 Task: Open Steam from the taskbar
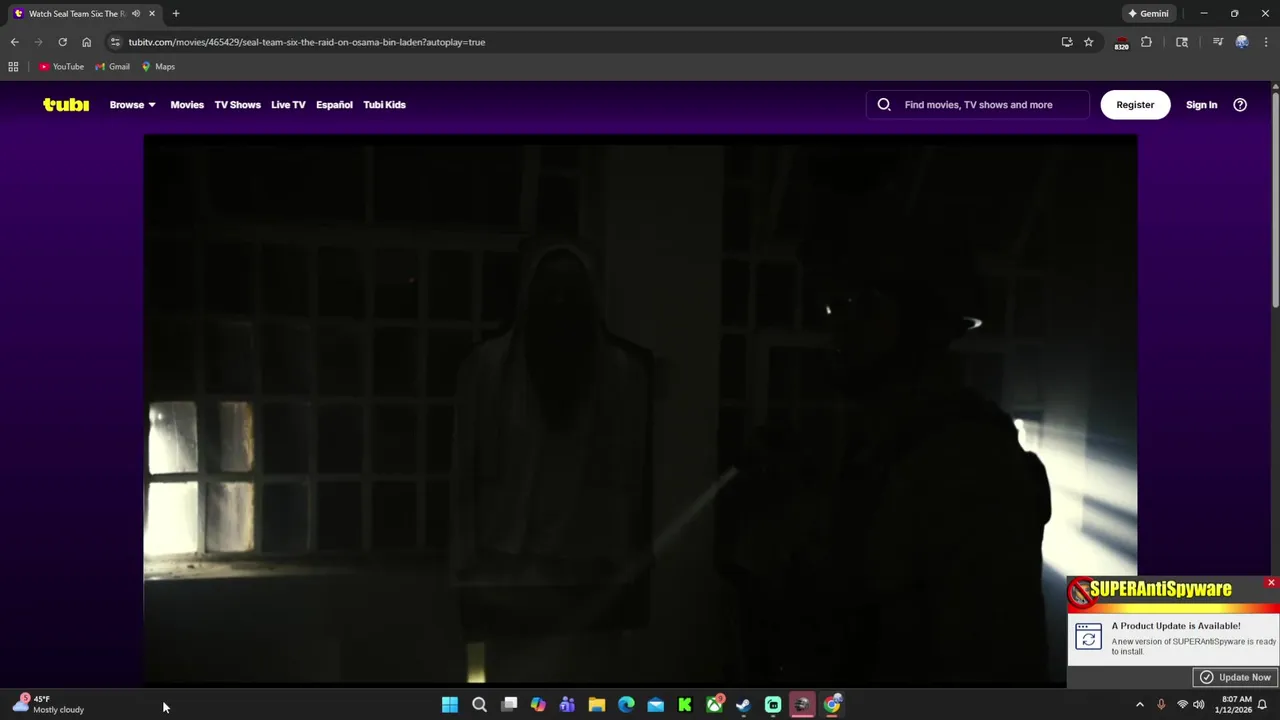click(x=743, y=705)
